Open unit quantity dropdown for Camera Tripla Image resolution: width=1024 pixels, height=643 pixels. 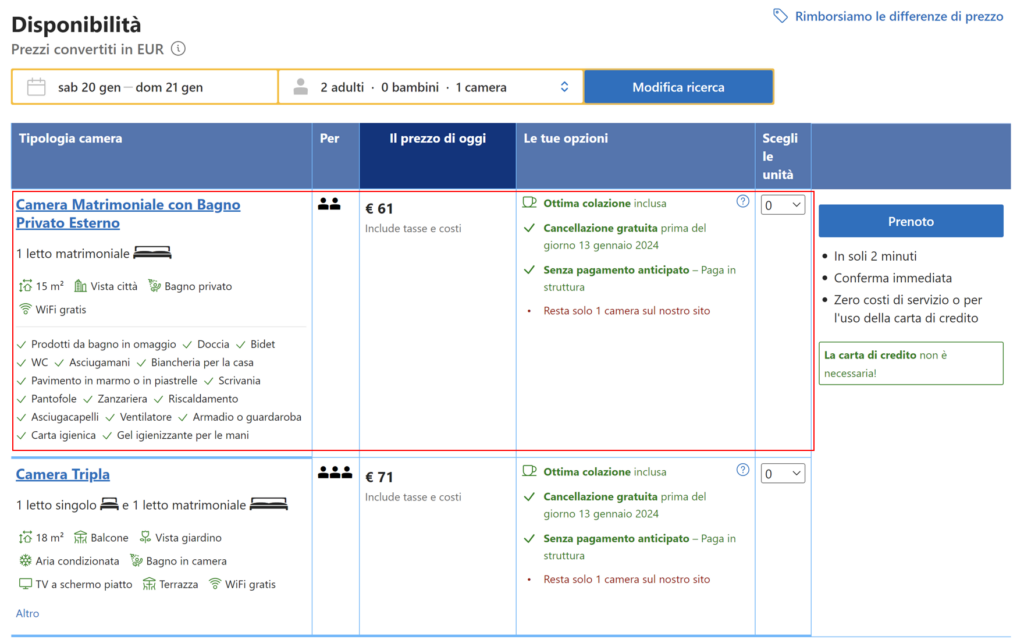coord(782,474)
